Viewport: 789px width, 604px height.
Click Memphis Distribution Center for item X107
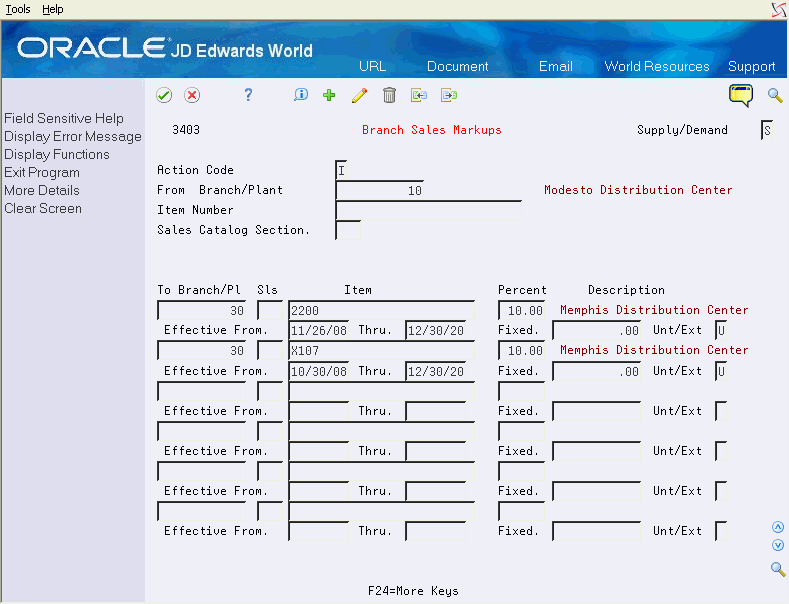654,350
